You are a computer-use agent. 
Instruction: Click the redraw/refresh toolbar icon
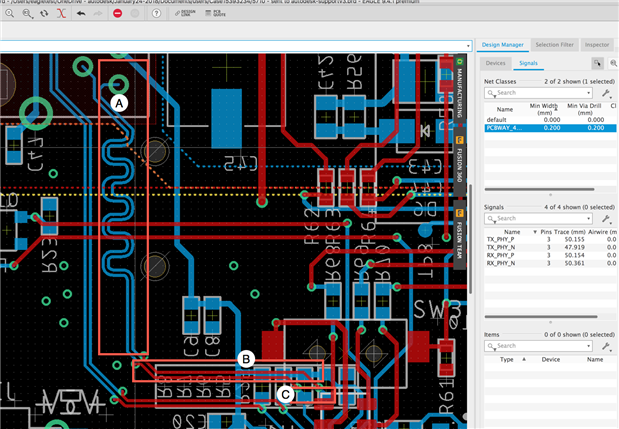(x=44, y=14)
